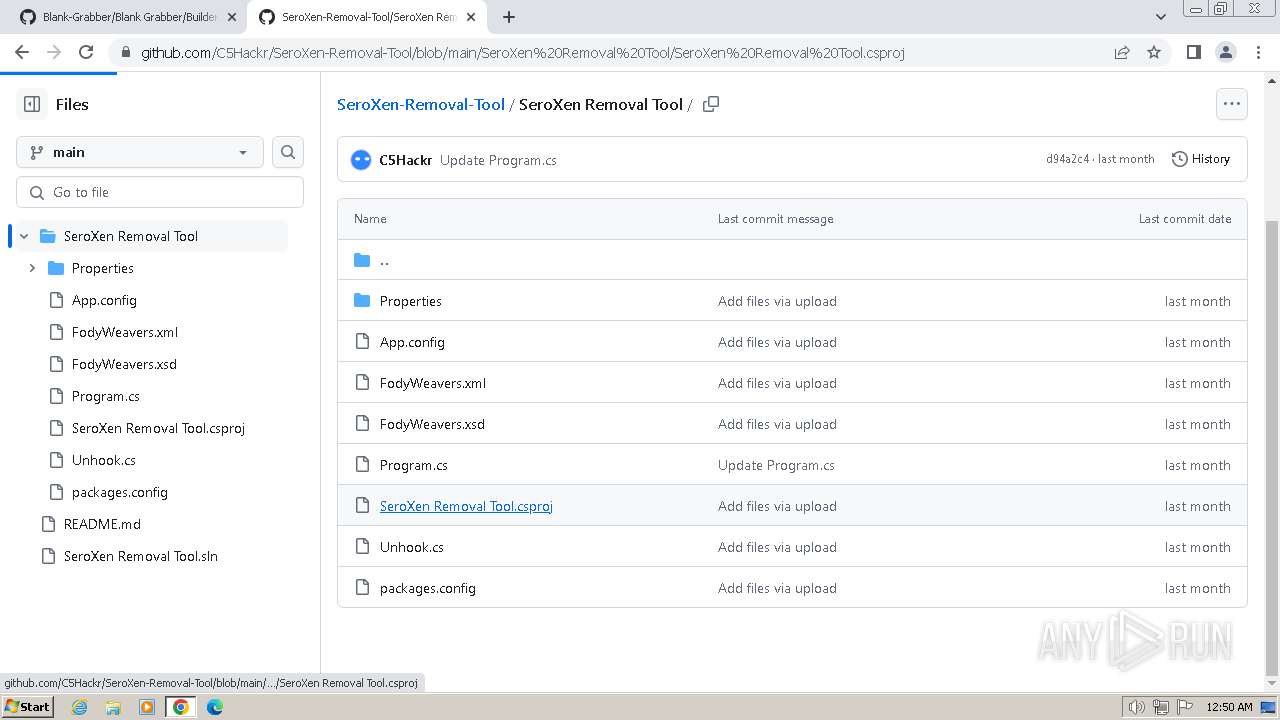
Task: Go back in browser
Action: [22, 52]
